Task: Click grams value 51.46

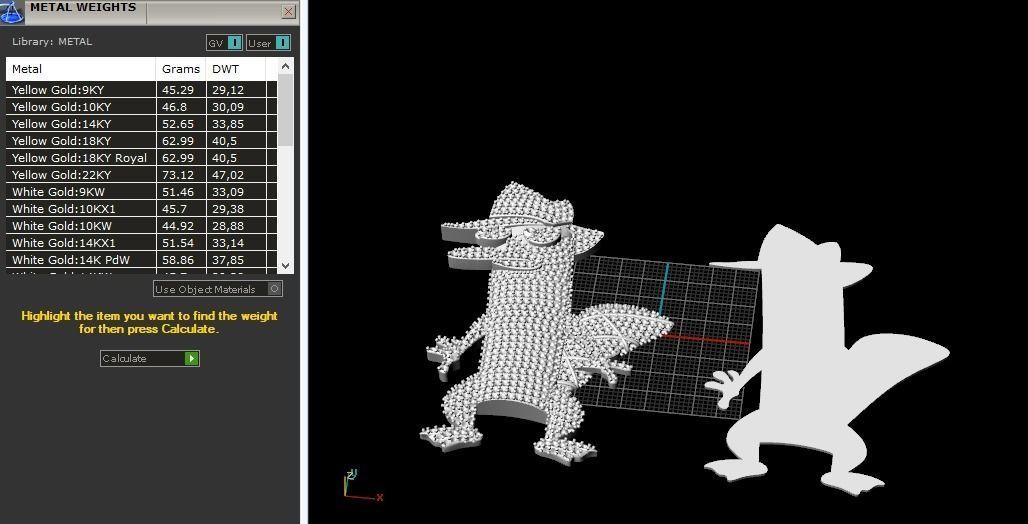Action: (178, 192)
